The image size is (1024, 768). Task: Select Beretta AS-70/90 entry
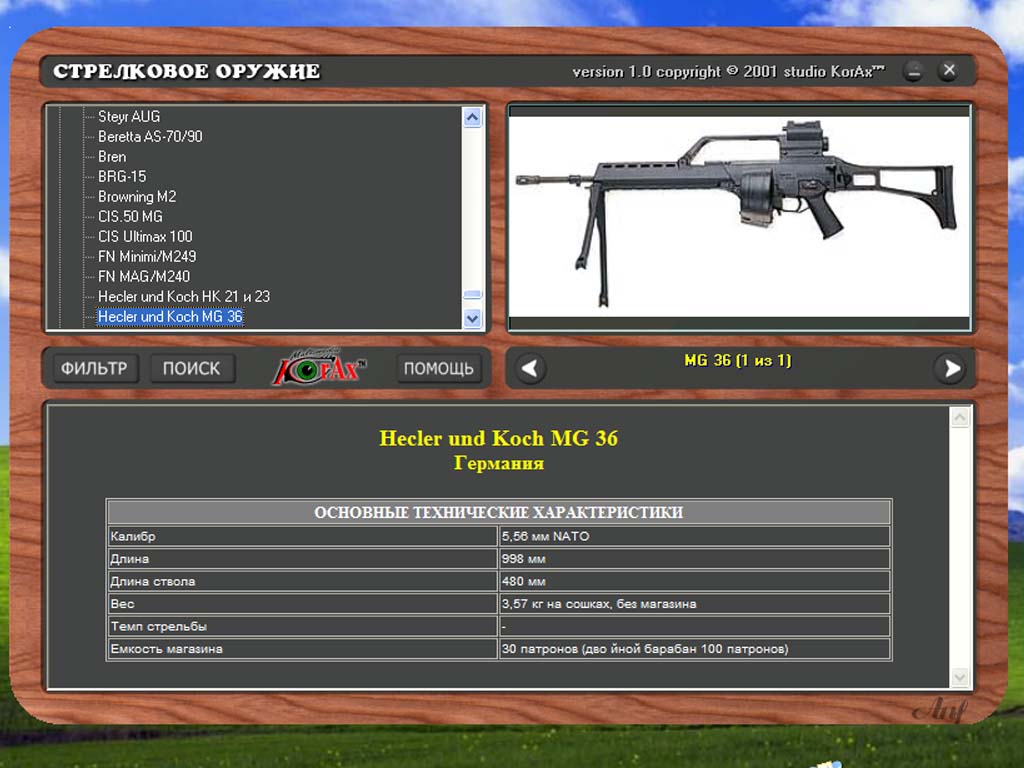point(150,136)
